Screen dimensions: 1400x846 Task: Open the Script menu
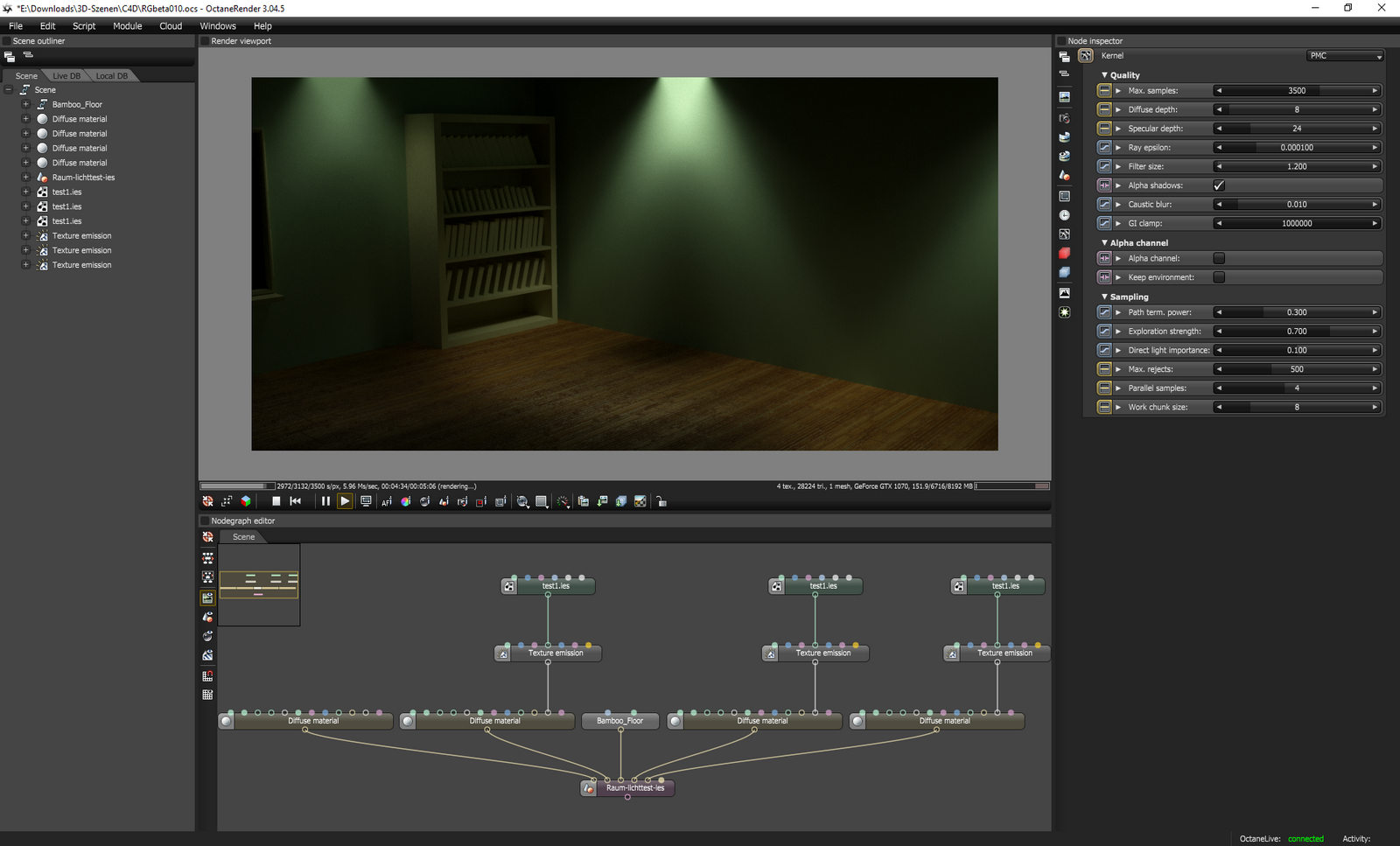(84, 26)
